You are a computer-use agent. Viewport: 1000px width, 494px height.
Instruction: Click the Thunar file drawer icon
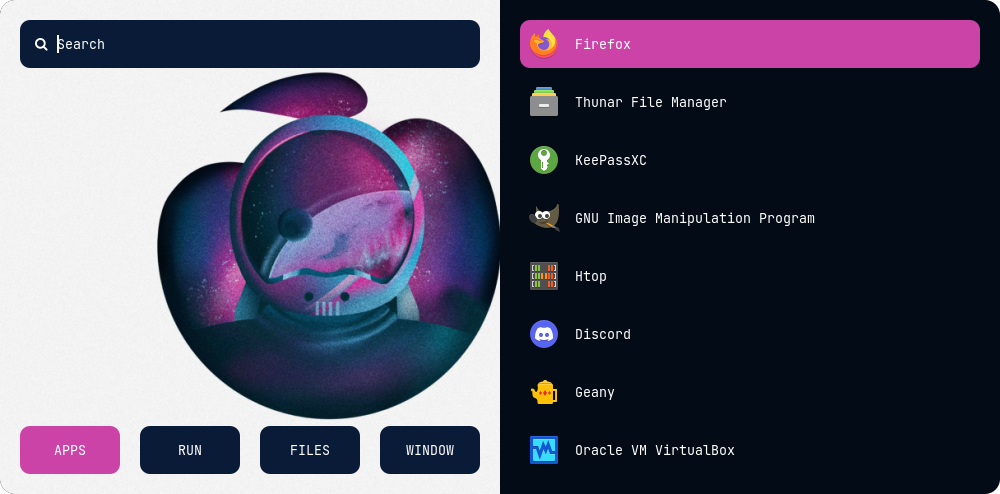coord(544,102)
